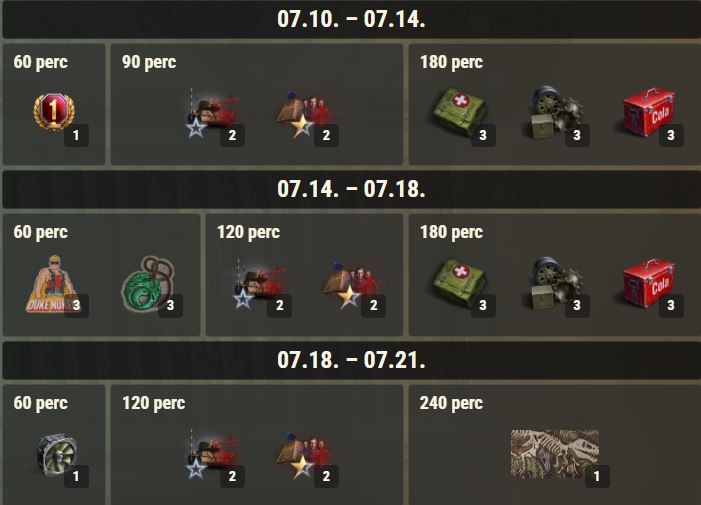Select the ventilation fan equipment icon
This screenshot has height=505, width=701.
57,454
